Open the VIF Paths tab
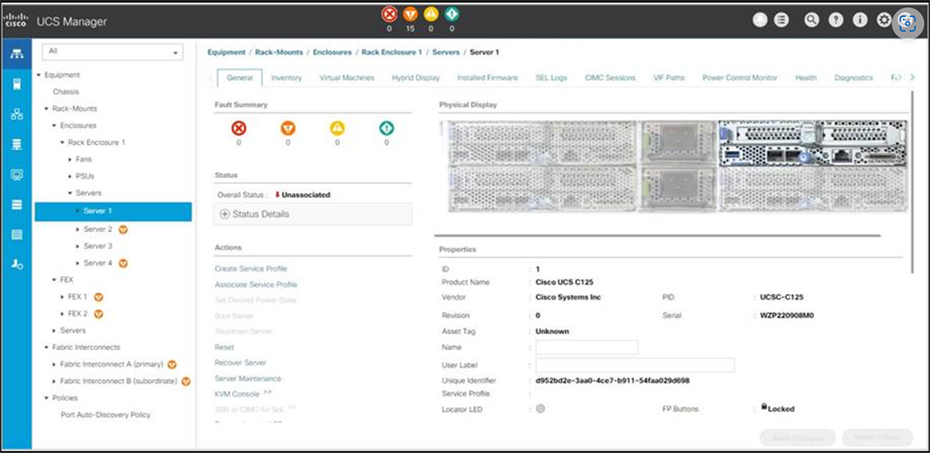 coord(668,78)
